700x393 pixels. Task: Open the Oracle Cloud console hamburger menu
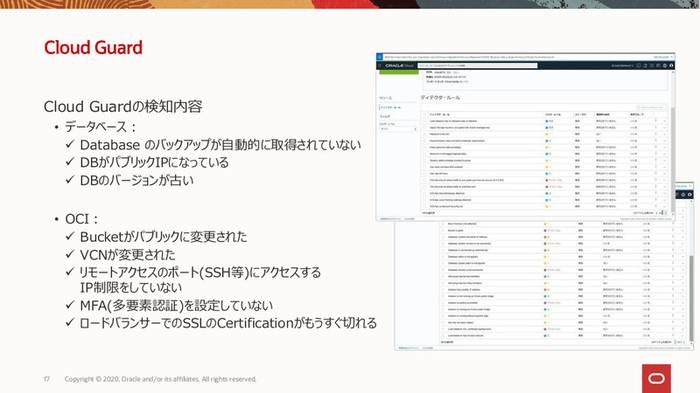click(380, 66)
